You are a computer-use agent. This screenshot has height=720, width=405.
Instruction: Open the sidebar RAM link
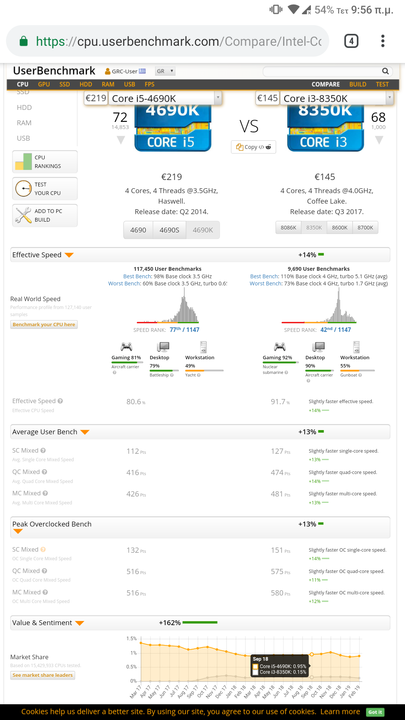click(x=24, y=123)
